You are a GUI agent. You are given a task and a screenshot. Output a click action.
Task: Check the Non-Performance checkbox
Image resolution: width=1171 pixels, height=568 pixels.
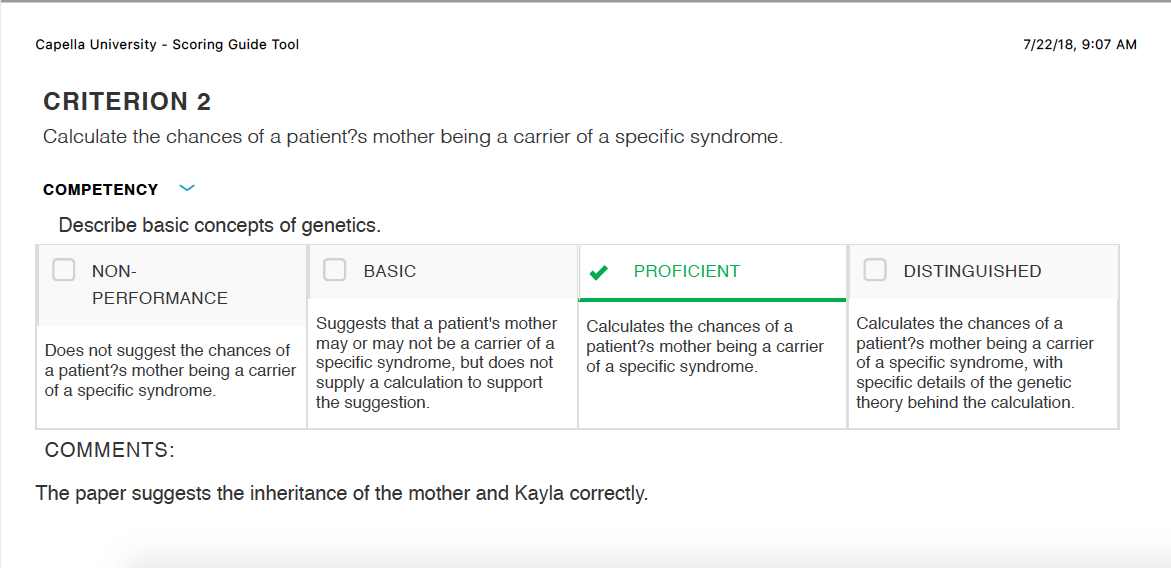(63, 270)
